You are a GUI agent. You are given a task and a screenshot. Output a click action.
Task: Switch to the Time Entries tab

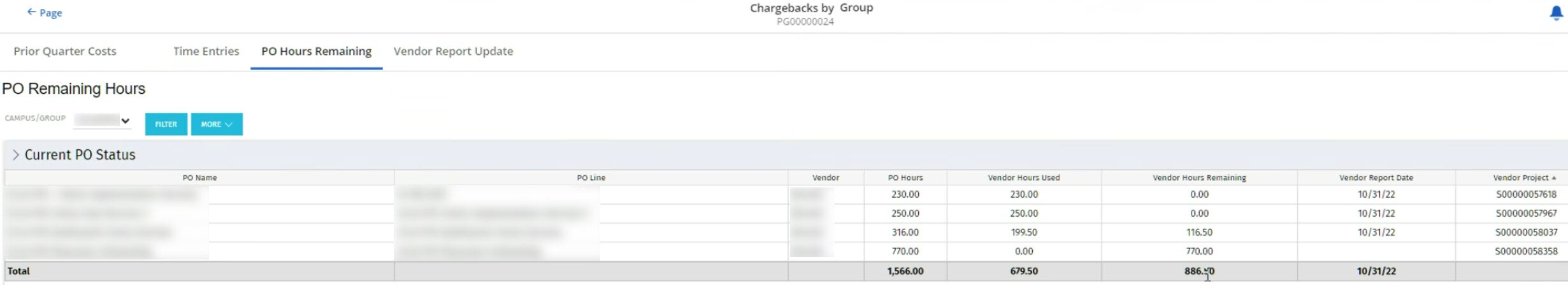pyautogui.click(x=206, y=51)
